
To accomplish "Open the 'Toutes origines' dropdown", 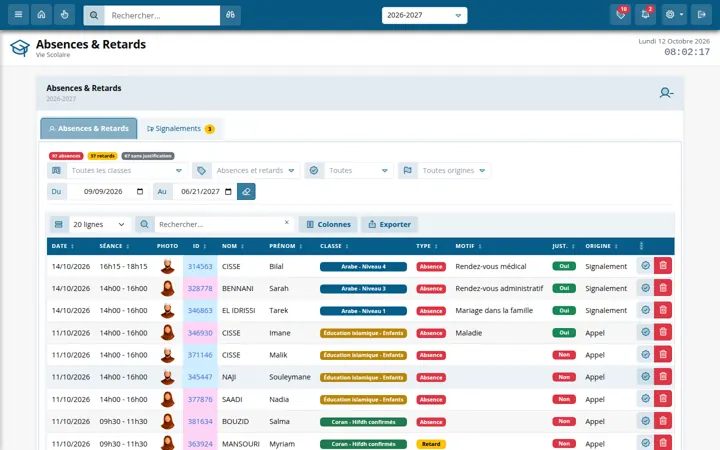I will tap(454, 170).
